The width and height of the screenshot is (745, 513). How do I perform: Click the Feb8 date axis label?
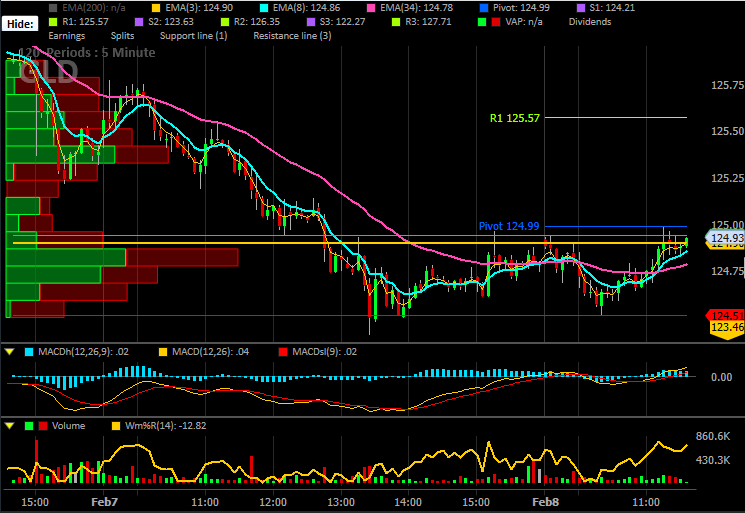(x=545, y=502)
